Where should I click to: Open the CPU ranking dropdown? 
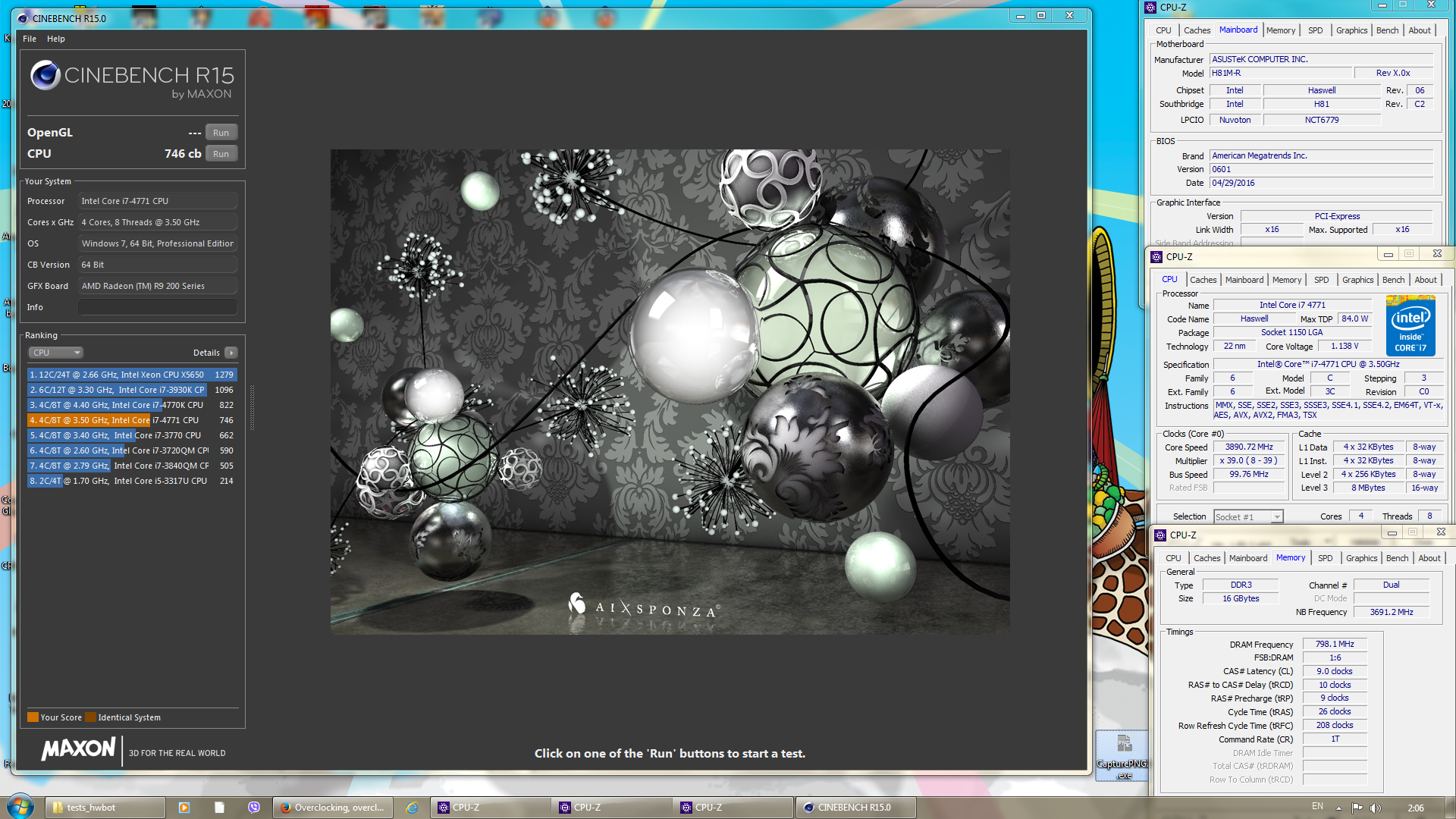[x=56, y=353]
